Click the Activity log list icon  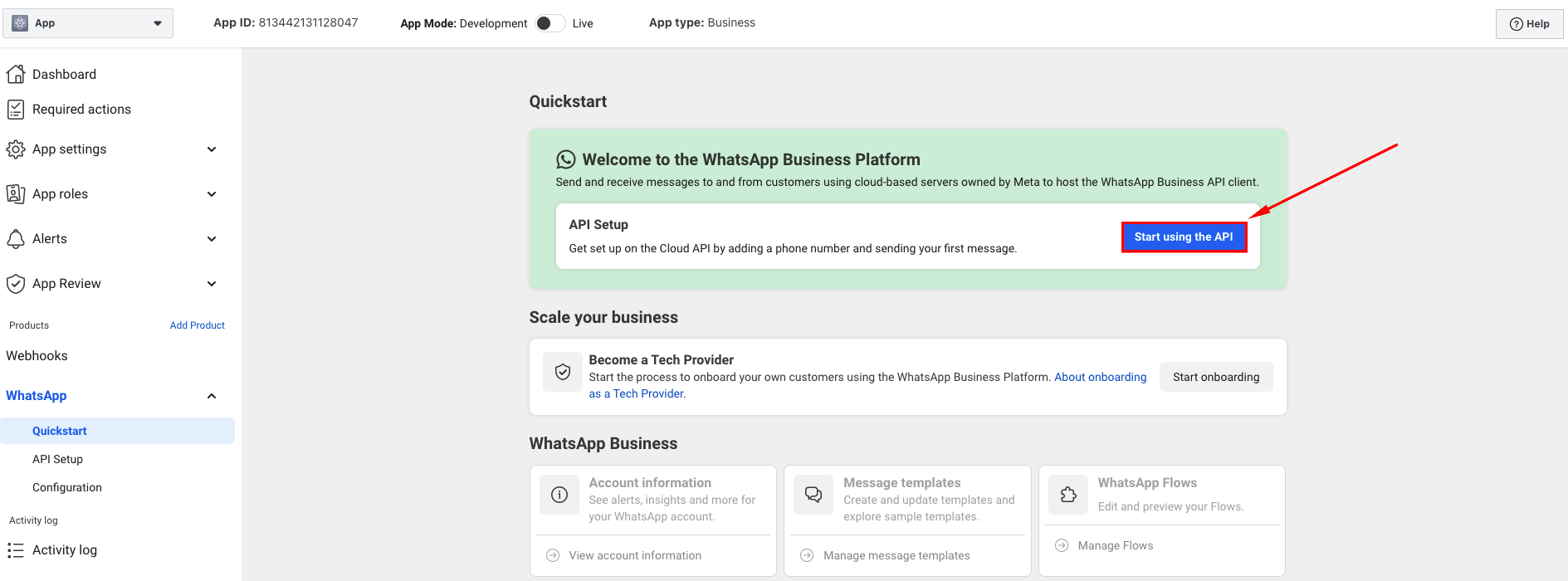(16, 550)
